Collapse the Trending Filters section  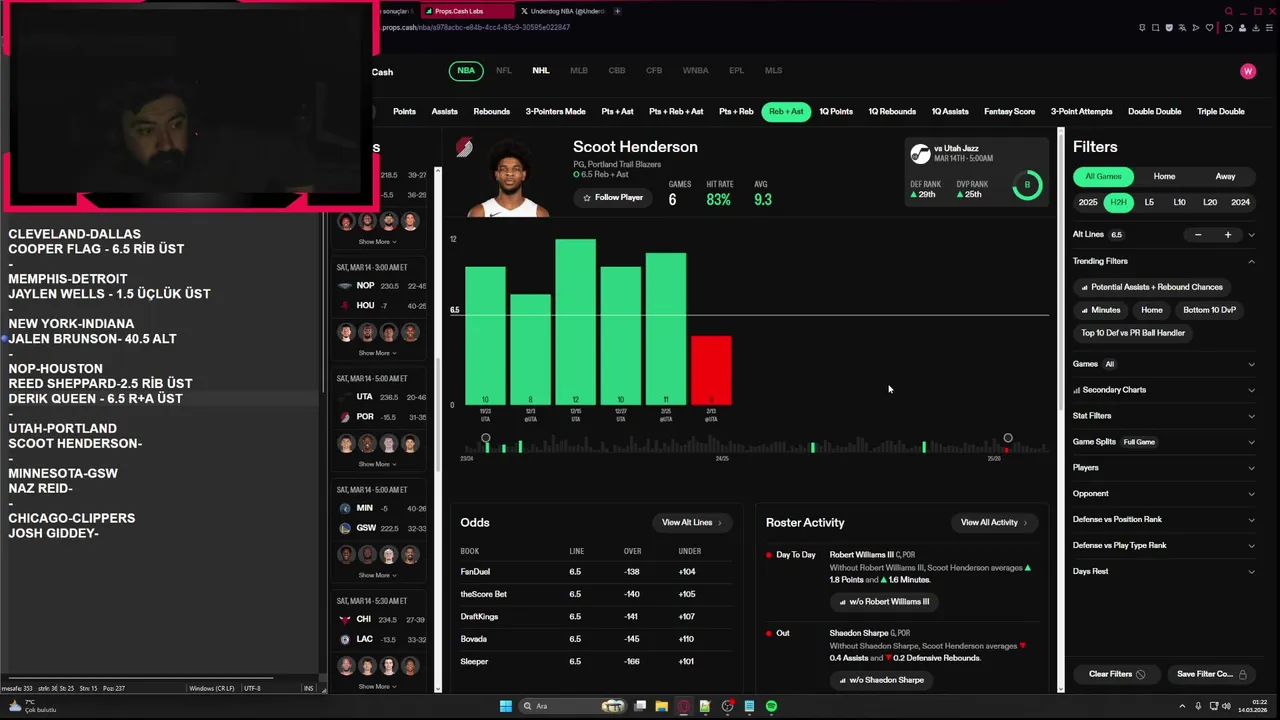tap(1251, 261)
